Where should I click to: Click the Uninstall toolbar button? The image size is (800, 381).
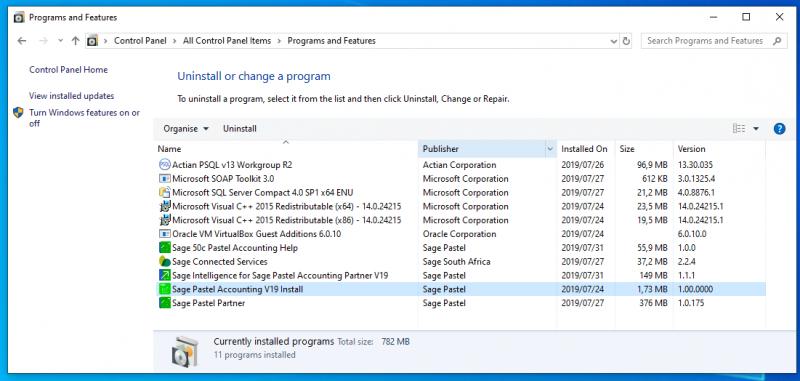240,129
